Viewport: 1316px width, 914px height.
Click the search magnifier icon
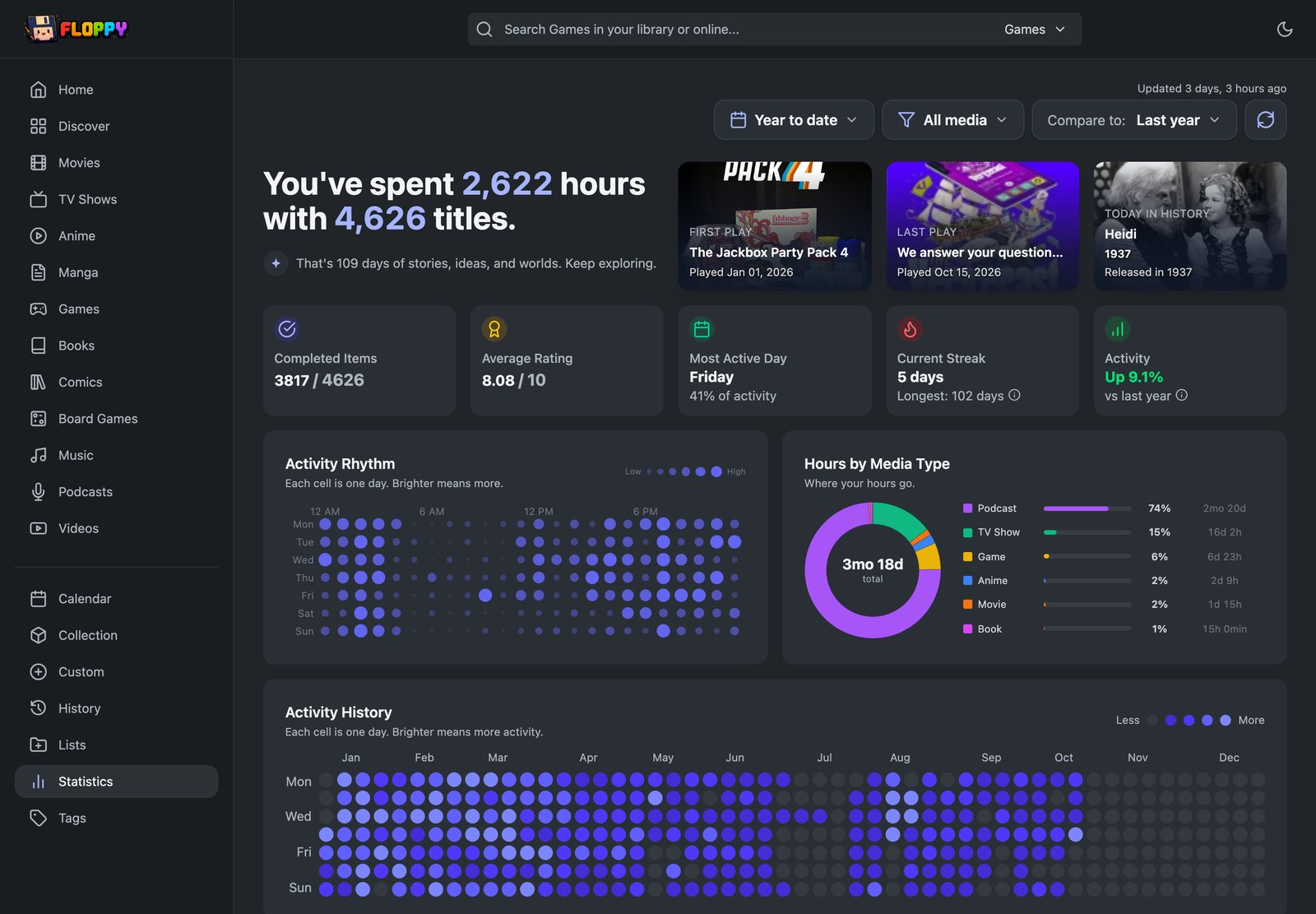coord(484,30)
